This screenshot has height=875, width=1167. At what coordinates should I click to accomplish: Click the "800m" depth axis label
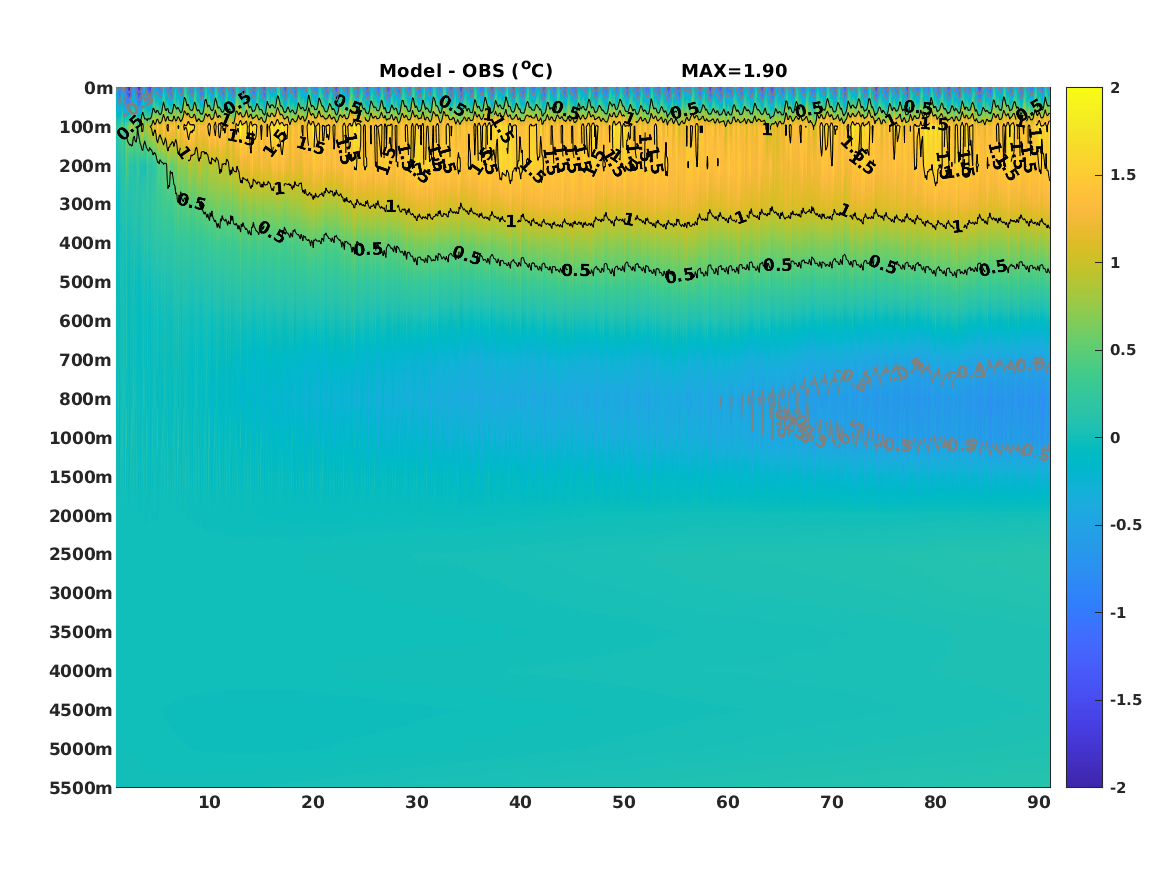(86, 399)
